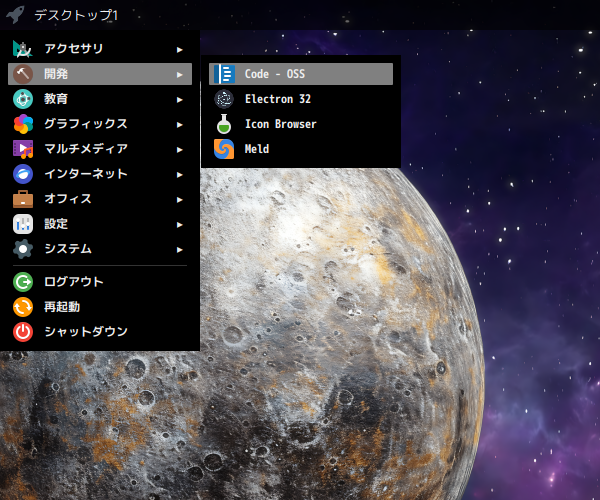600x500 pixels.
Task: Select the 開発 menu category
Action: [x=100, y=74]
